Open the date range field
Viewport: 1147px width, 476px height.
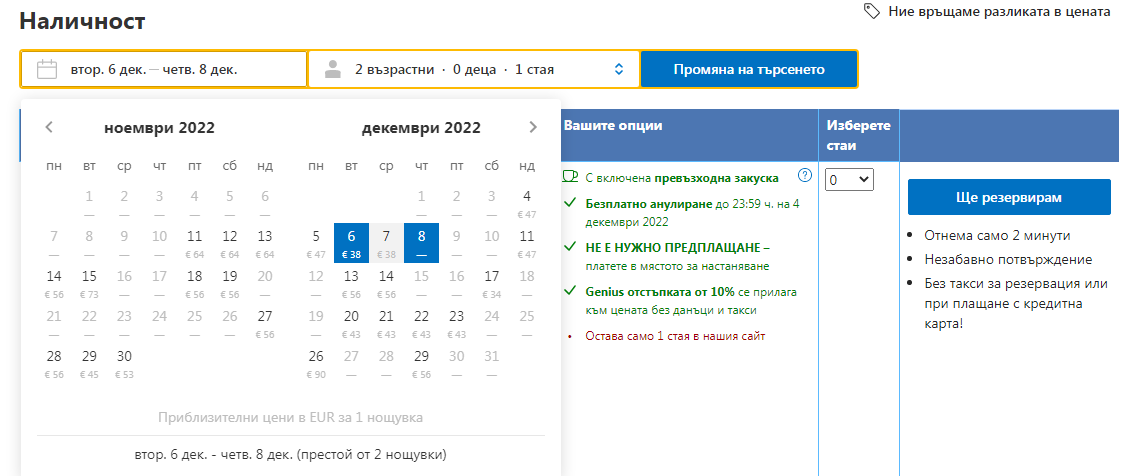pos(164,69)
